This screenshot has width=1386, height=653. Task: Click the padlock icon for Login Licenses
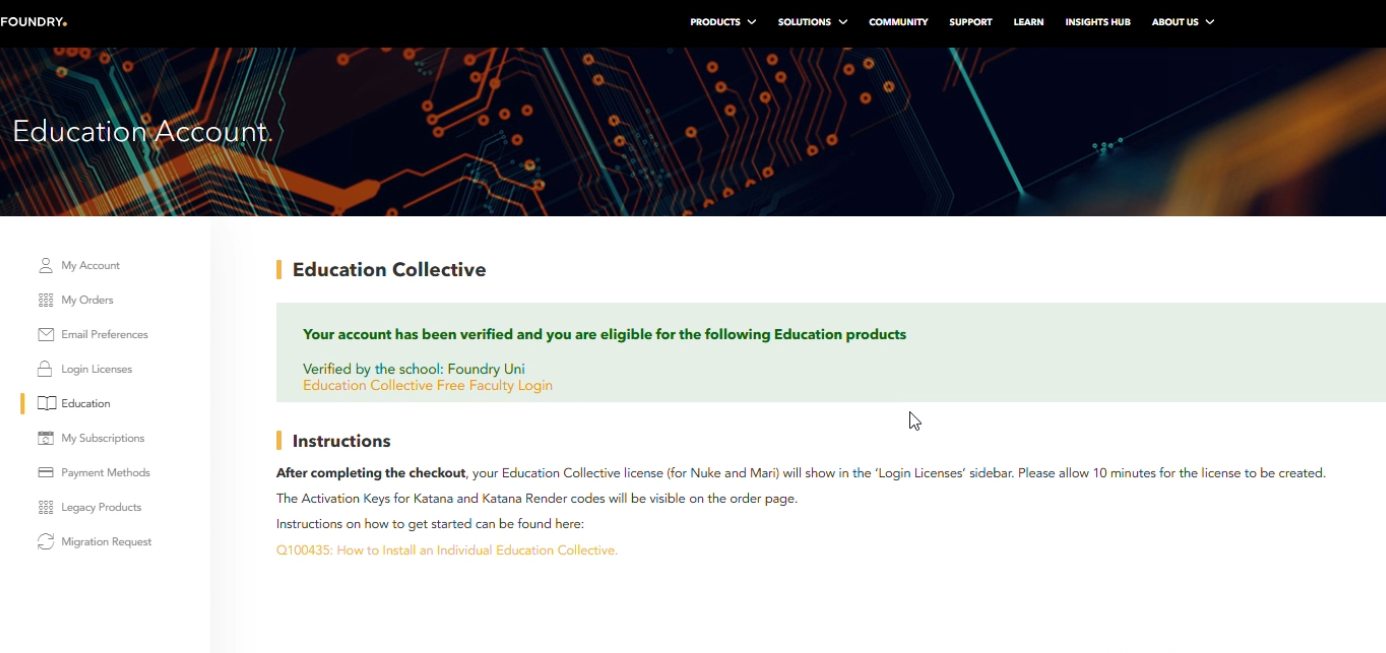coord(45,369)
